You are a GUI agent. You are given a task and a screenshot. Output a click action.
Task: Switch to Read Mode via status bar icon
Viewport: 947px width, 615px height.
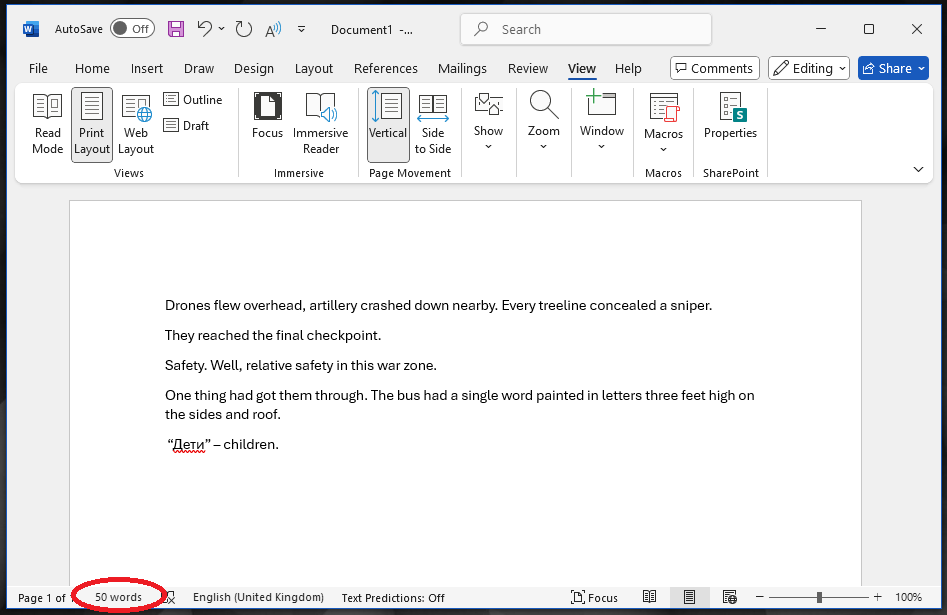click(x=649, y=597)
